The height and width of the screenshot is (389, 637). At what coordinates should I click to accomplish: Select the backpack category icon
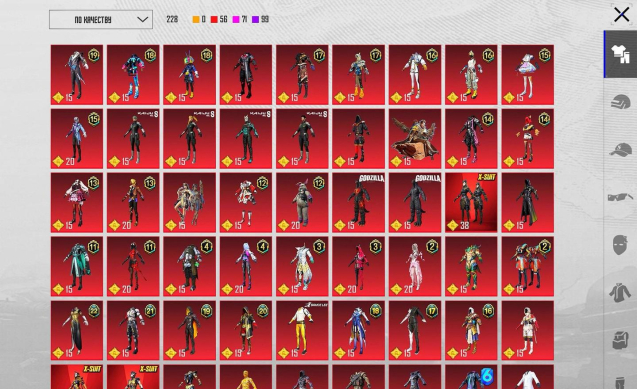[620, 340]
